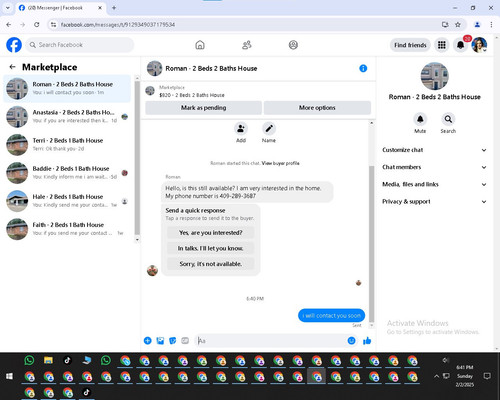Focus the Search Facebook field

pyautogui.click(x=80, y=45)
